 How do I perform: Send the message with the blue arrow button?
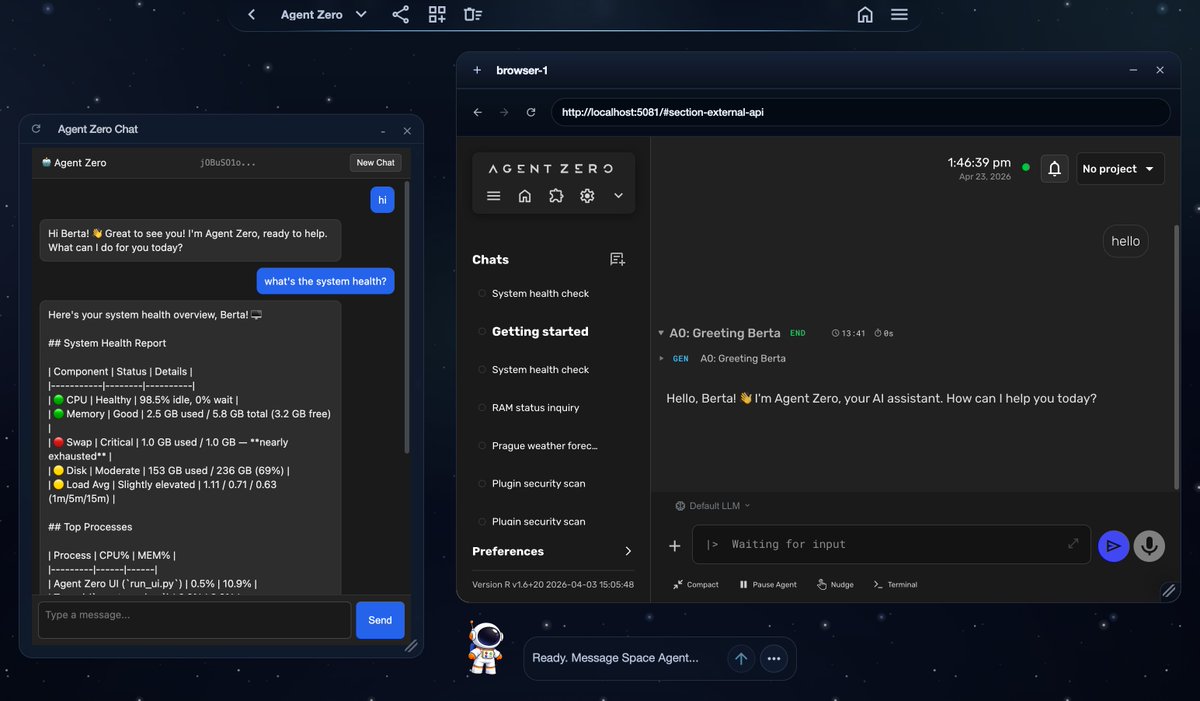point(1113,545)
